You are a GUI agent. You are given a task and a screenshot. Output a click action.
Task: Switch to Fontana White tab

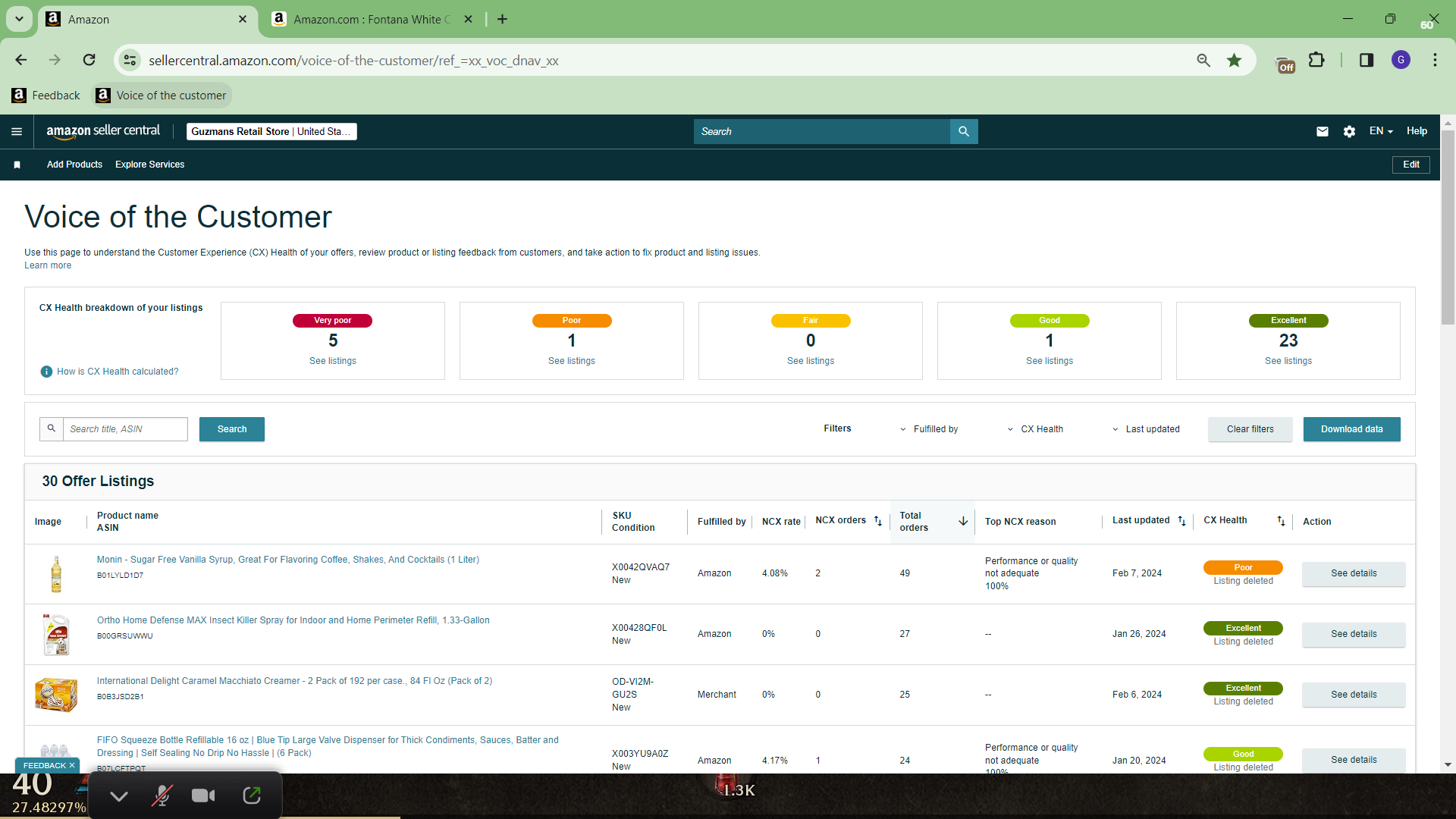coord(372,19)
